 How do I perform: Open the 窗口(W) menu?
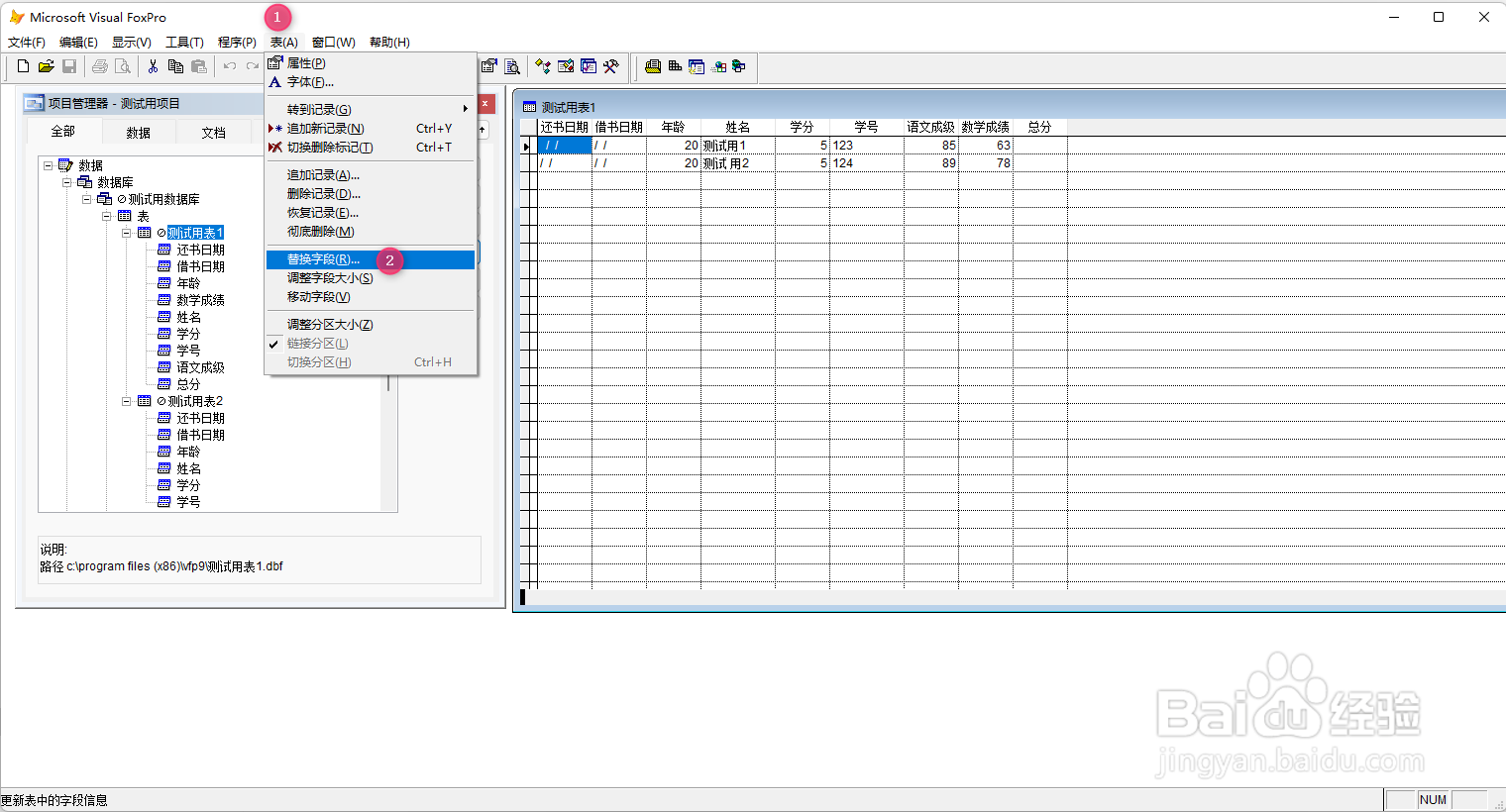[333, 42]
